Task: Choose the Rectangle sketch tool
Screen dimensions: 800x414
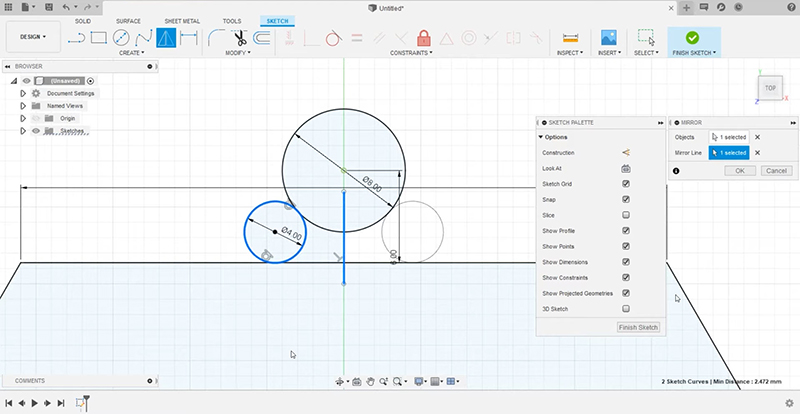Action: tap(98, 38)
